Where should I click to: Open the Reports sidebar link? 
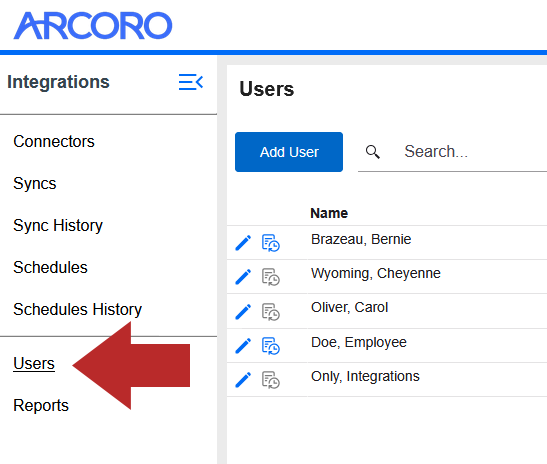41,405
